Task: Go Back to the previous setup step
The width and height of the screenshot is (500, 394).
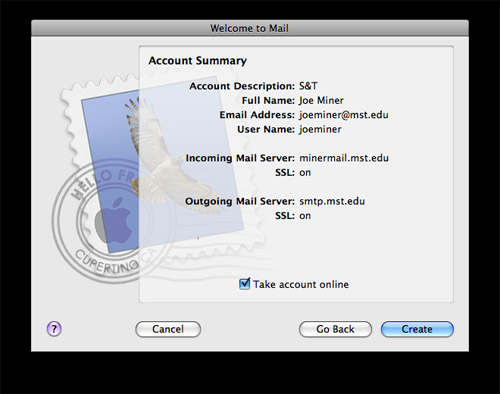Action: [335, 329]
